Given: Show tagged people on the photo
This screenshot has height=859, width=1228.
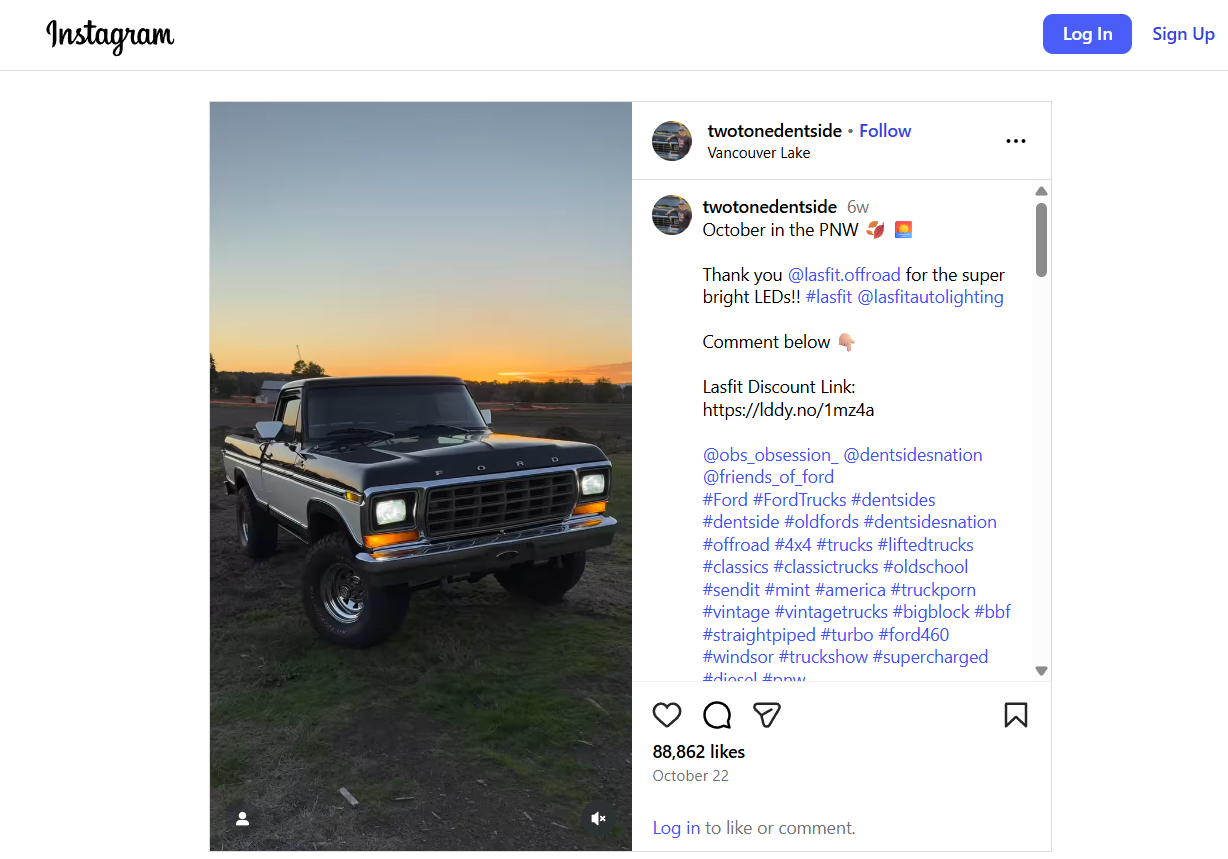Looking at the screenshot, I should (x=242, y=819).
